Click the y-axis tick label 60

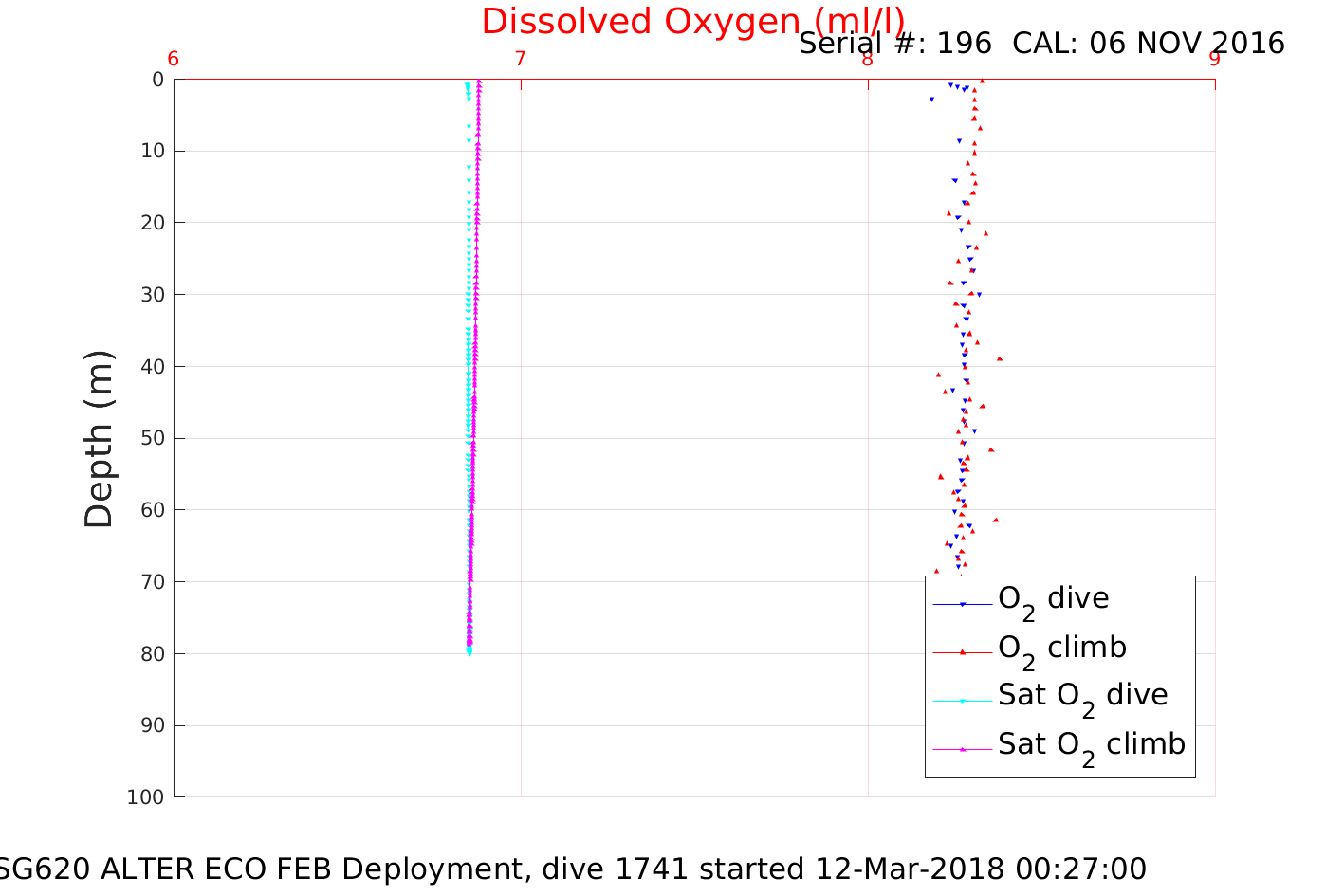[x=152, y=510]
